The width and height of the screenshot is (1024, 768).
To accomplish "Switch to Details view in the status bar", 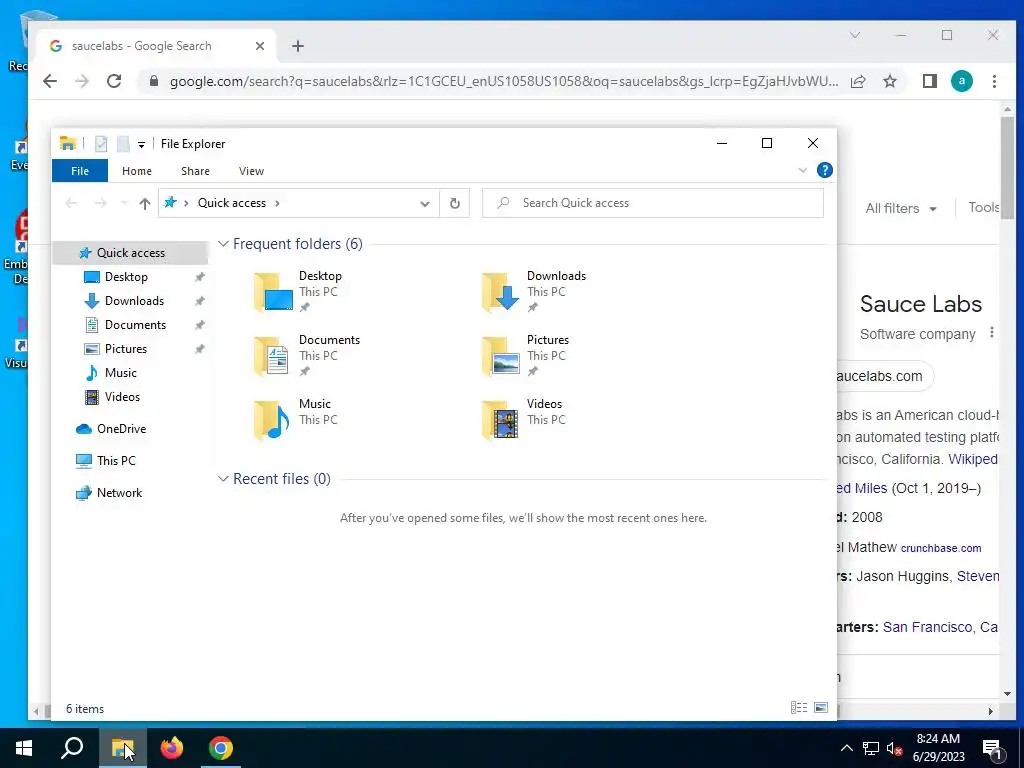I will click(x=799, y=708).
